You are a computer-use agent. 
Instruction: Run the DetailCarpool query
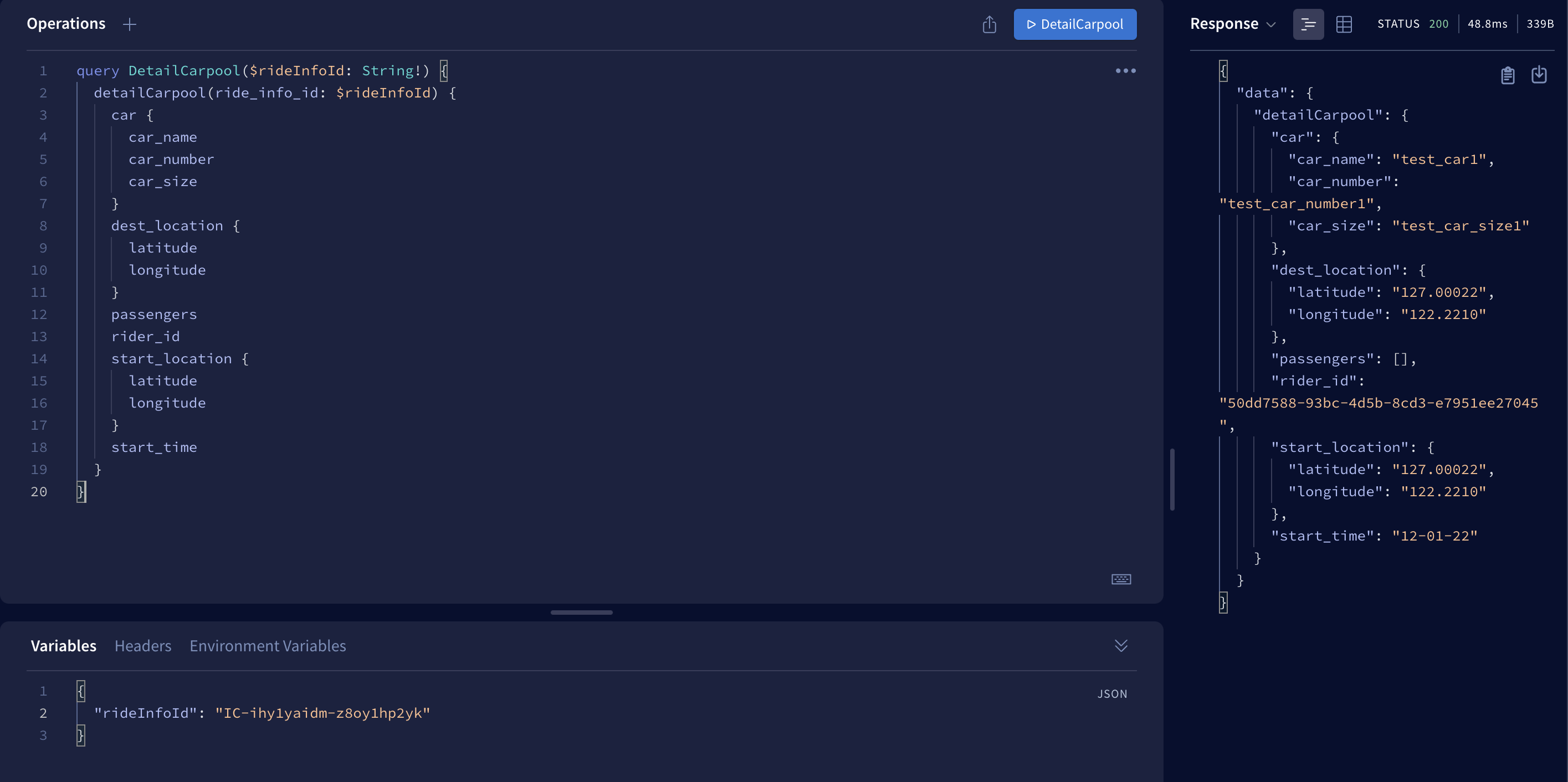pos(1075,24)
